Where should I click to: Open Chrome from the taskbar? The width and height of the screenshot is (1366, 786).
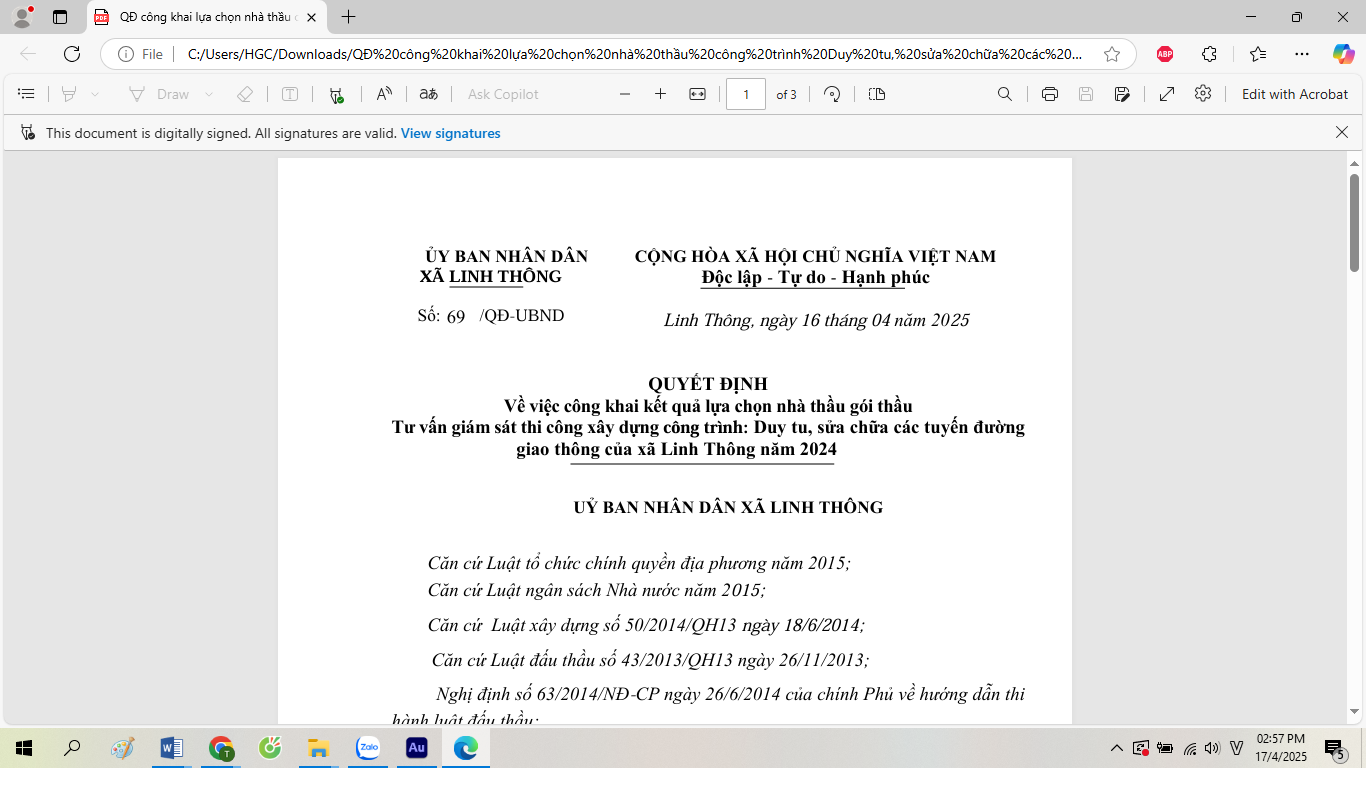221,748
